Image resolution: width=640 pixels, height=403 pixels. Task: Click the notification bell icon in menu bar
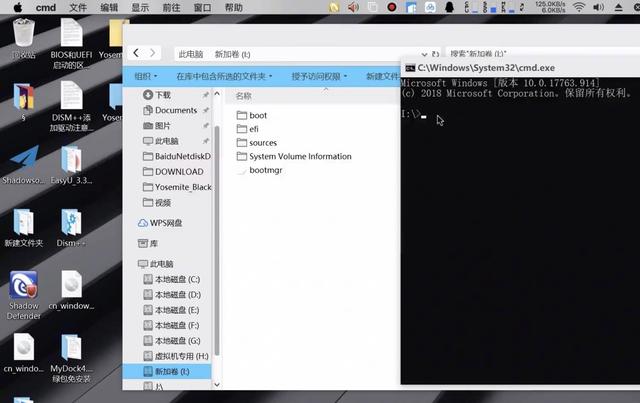coord(450,7)
